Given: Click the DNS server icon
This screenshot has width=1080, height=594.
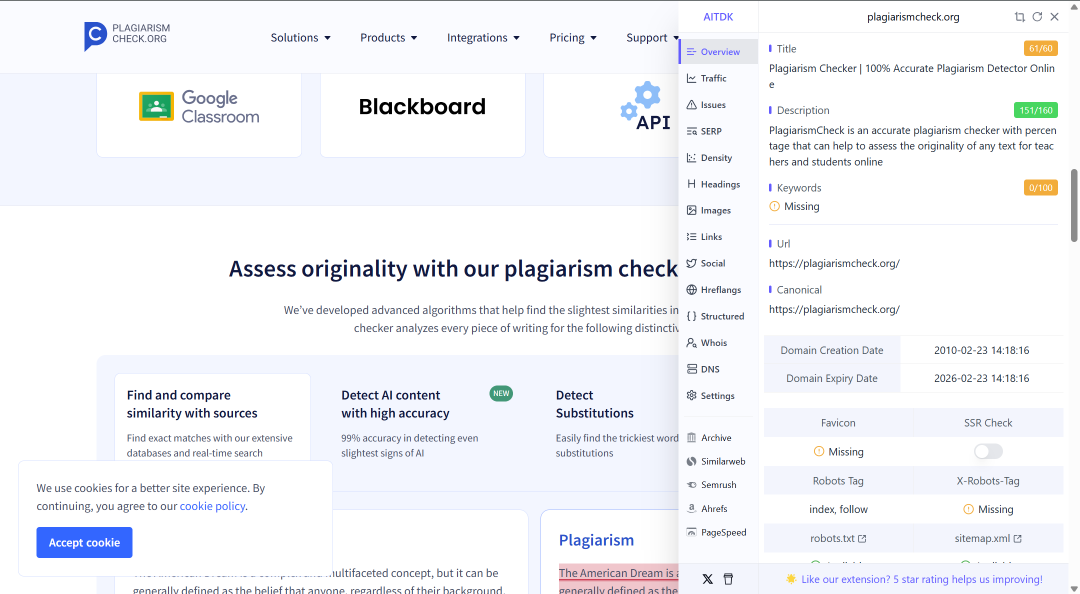Looking at the screenshot, I should (x=692, y=369).
